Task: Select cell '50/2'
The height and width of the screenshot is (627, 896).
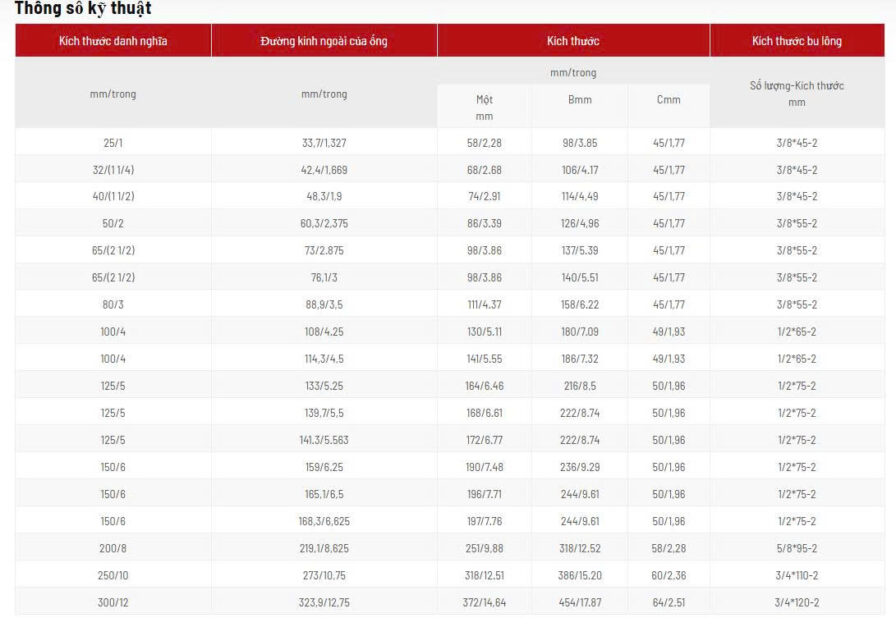Action: click(x=113, y=223)
